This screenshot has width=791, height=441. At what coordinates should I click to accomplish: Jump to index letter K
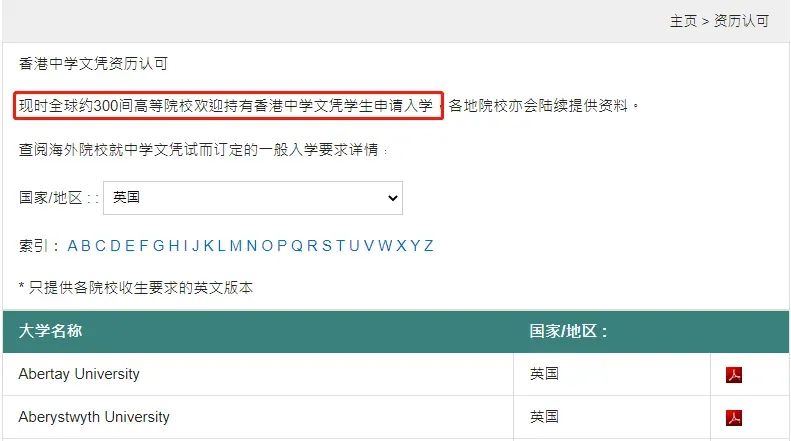coord(208,246)
